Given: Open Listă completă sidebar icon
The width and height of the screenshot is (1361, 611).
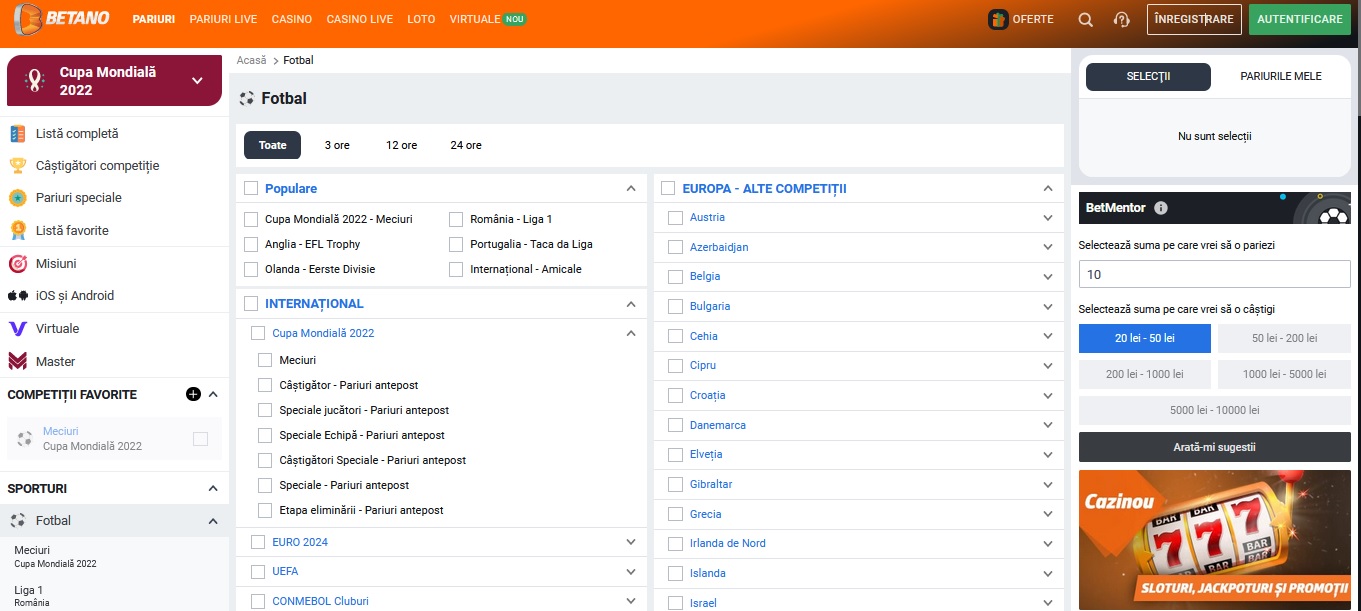Looking at the screenshot, I should pyautogui.click(x=17, y=133).
